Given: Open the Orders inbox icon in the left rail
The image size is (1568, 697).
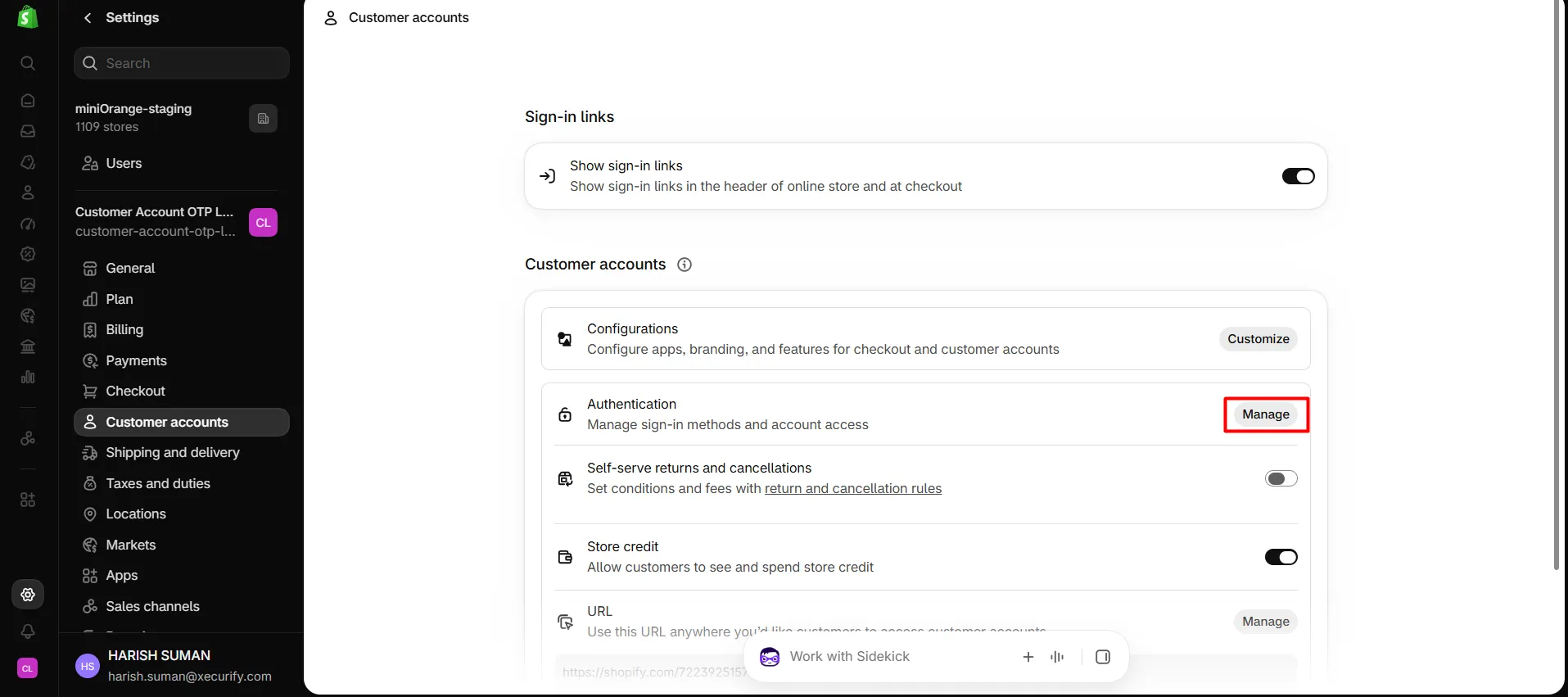Looking at the screenshot, I should pyautogui.click(x=28, y=131).
